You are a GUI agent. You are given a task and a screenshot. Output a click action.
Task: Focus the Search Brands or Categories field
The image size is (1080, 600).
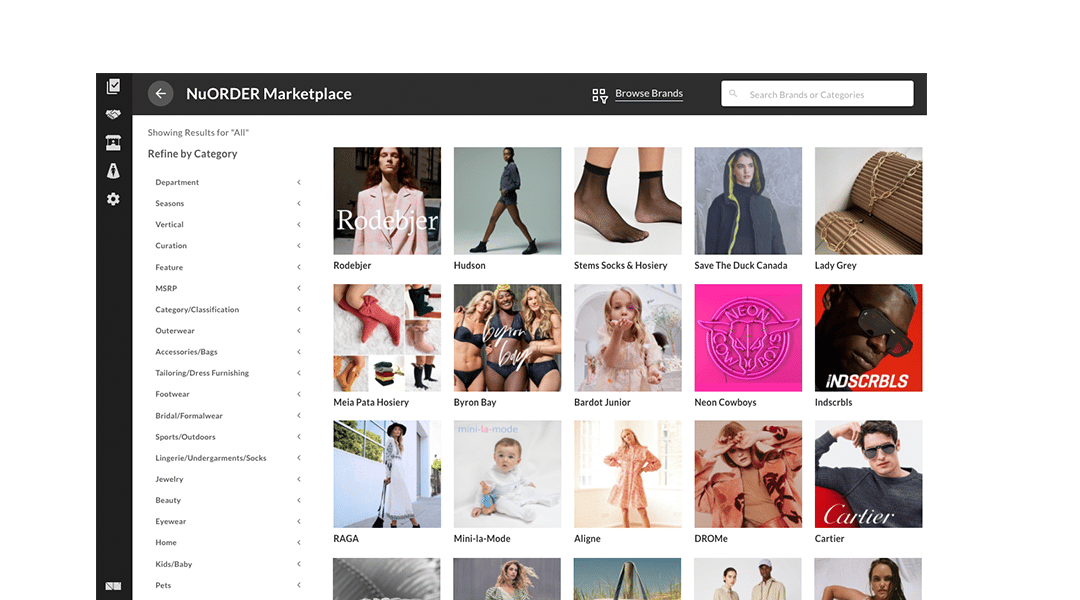tap(818, 94)
